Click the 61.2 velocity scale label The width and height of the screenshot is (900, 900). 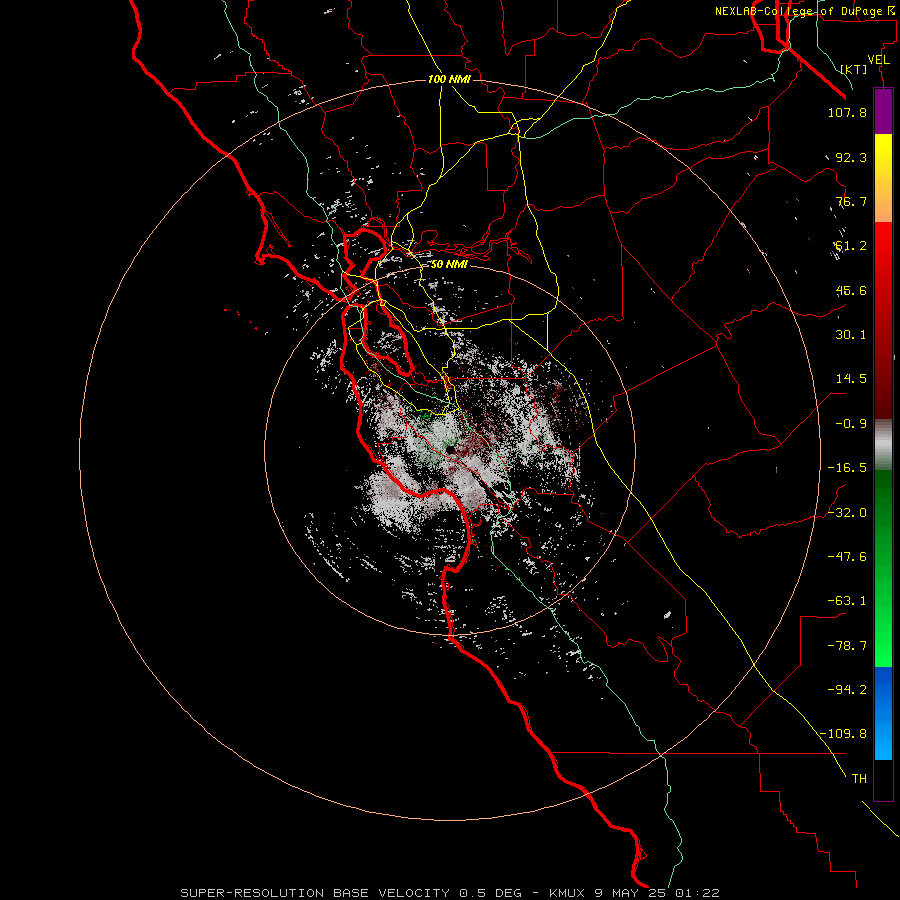coord(851,246)
